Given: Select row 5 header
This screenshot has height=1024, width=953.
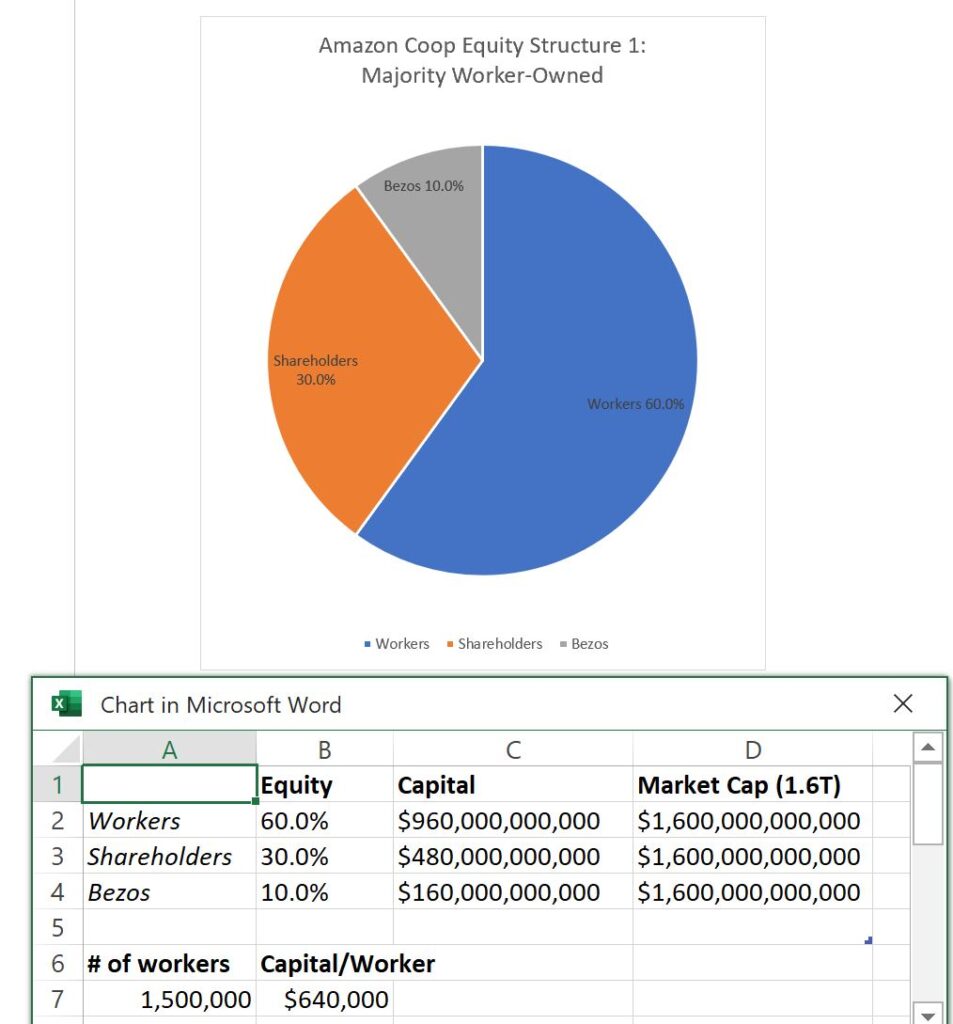Looking at the screenshot, I should (57, 927).
